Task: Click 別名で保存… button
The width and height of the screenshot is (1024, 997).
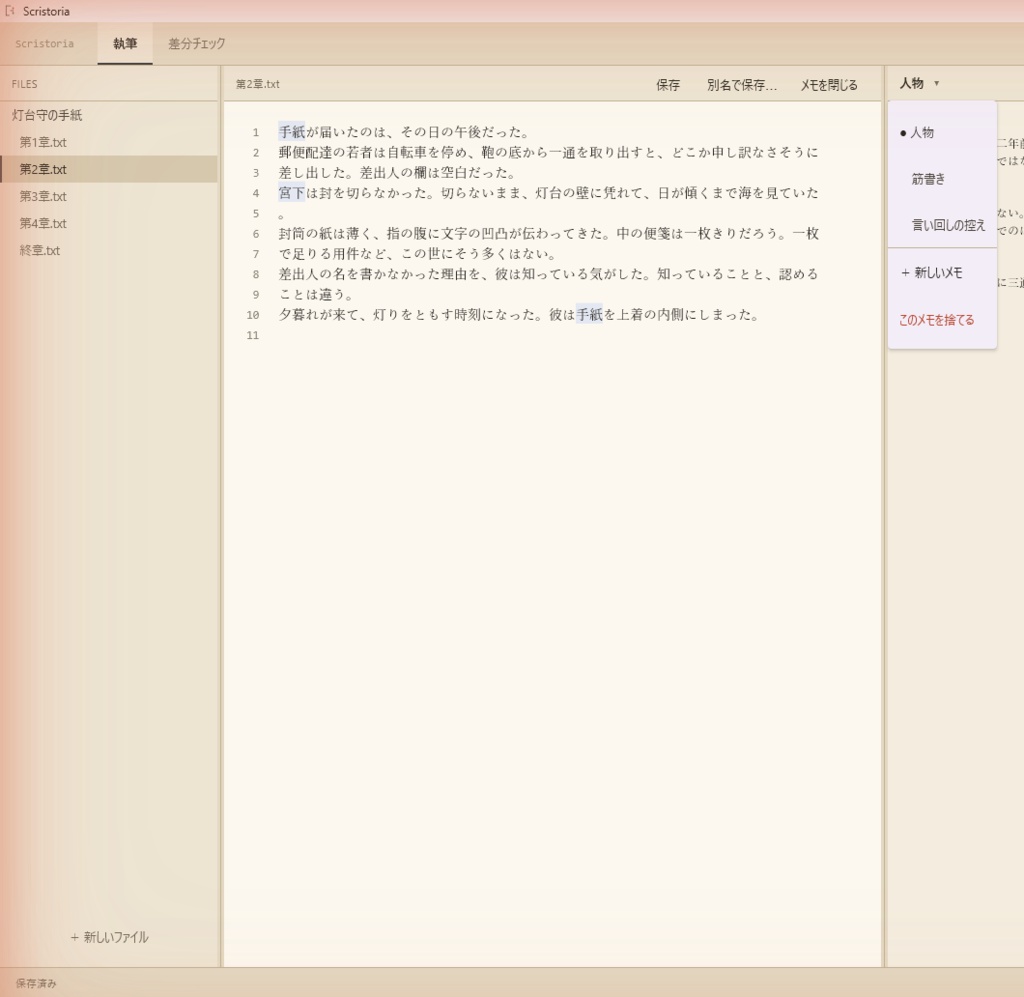Action: coord(741,85)
